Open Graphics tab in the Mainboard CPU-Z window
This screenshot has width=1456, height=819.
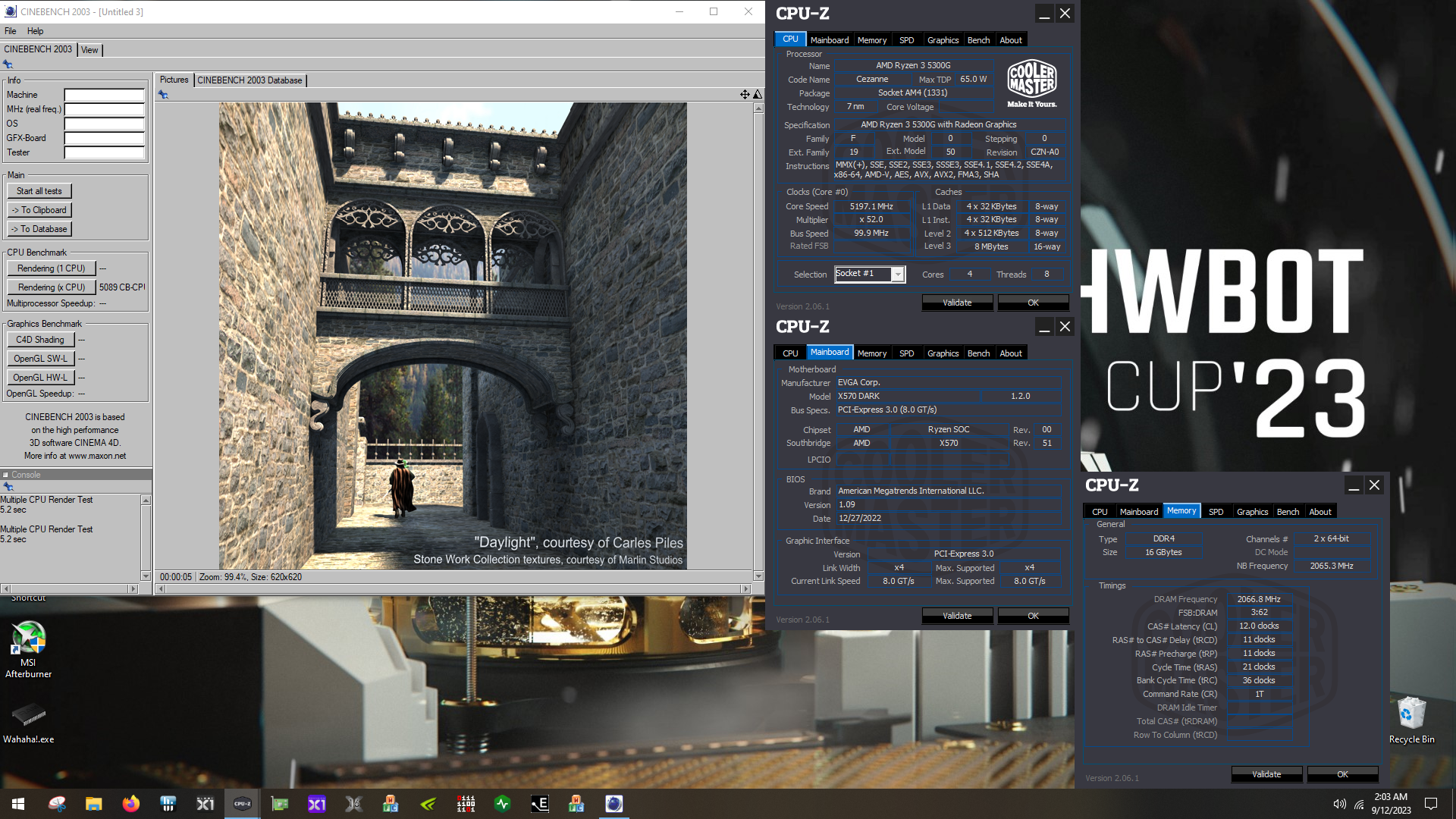[x=943, y=353]
